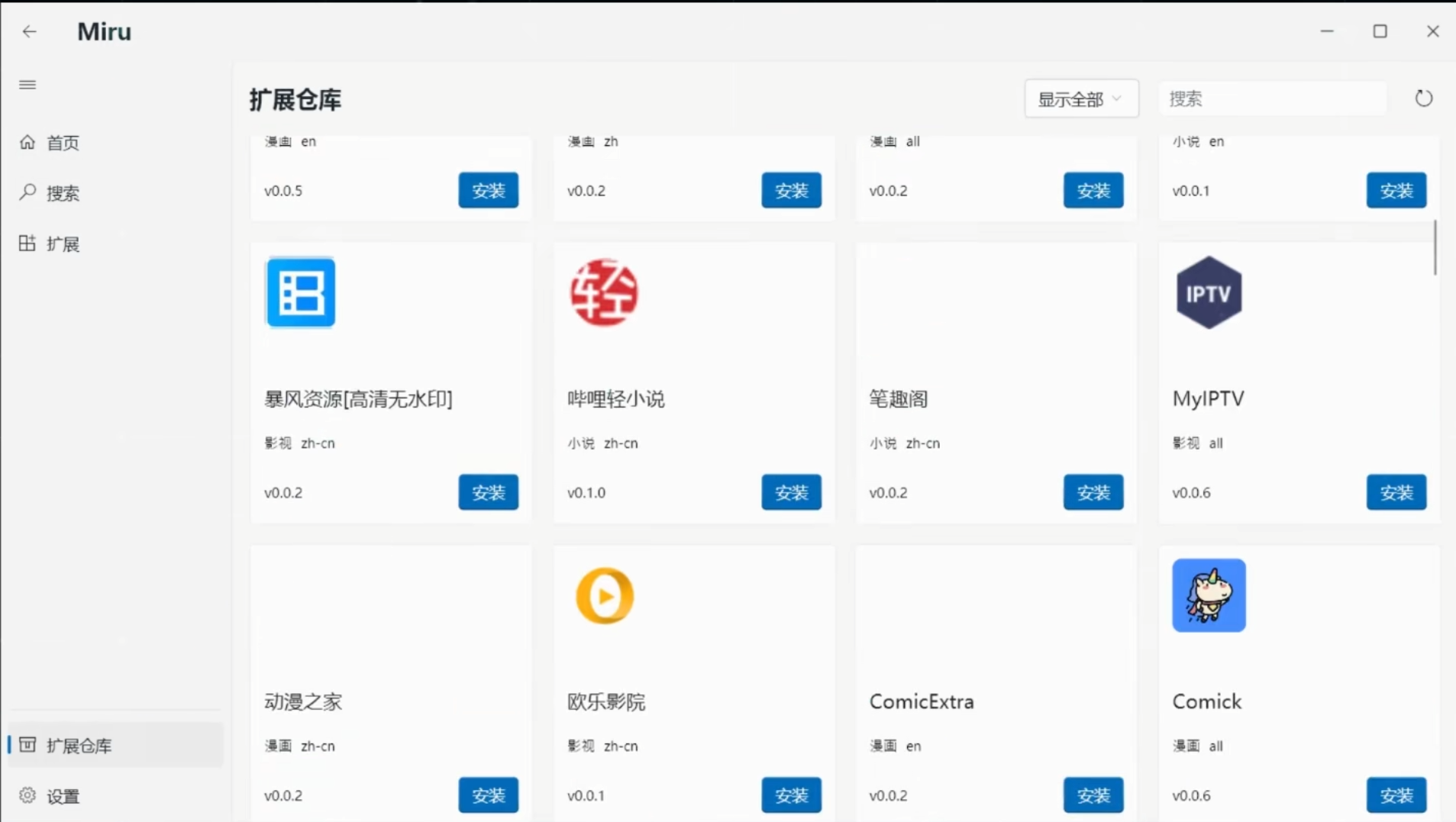Click the 哔哩轻小说 red icon
1456x822 pixels.
pos(604,293)
